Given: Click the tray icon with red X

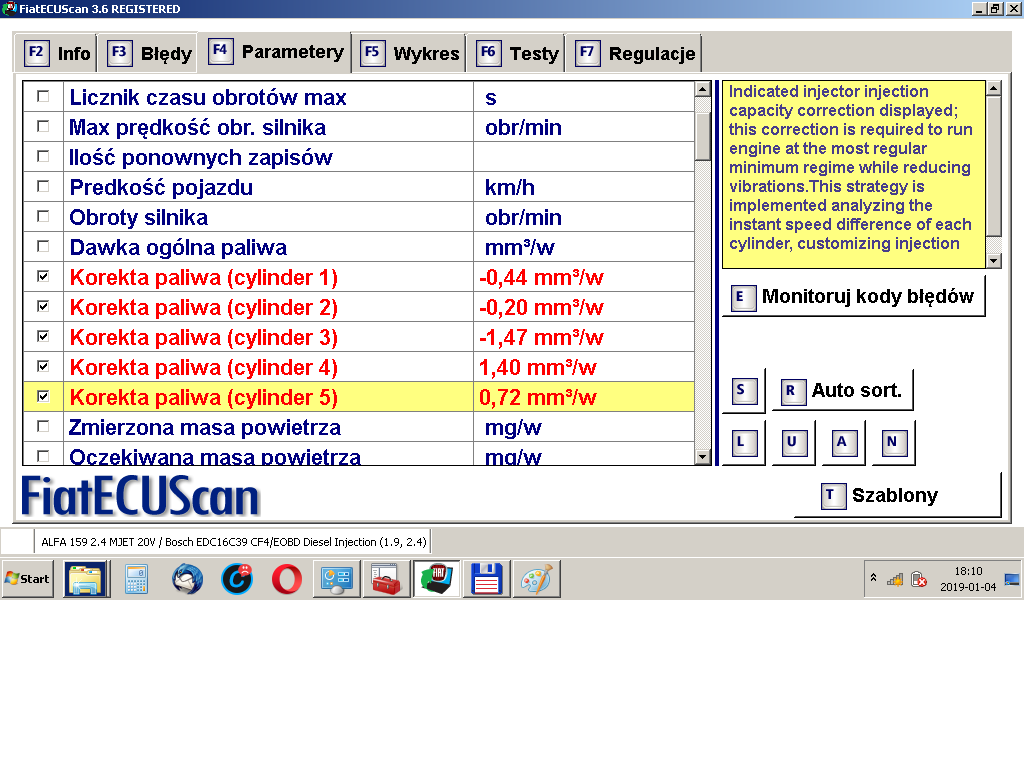Looking at the screenshot, I should point(919,579).
